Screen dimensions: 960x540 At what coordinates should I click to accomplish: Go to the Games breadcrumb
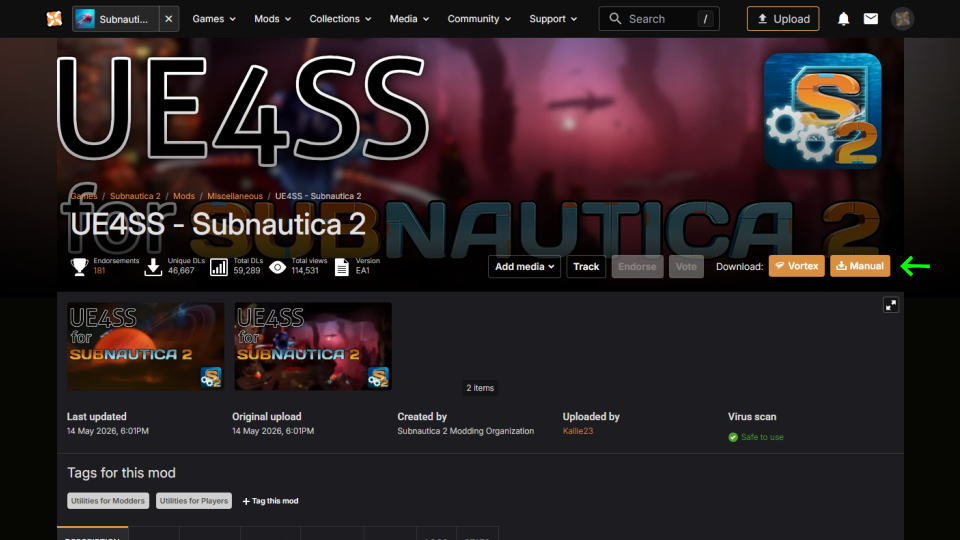(84, 196)
